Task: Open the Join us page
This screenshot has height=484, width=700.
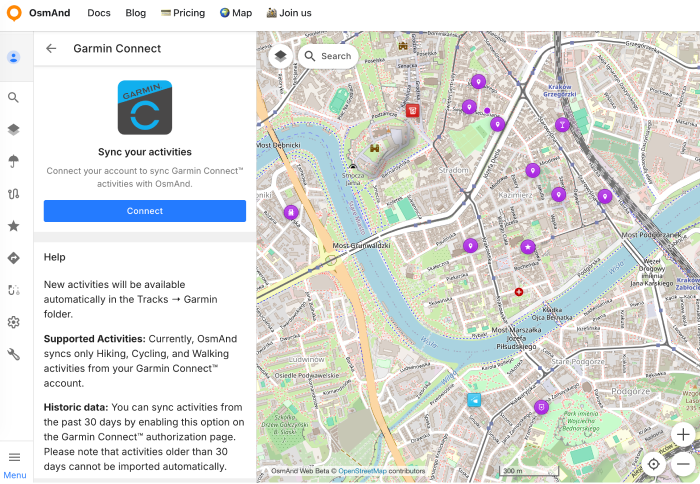Action: click(x=289, y=13)
